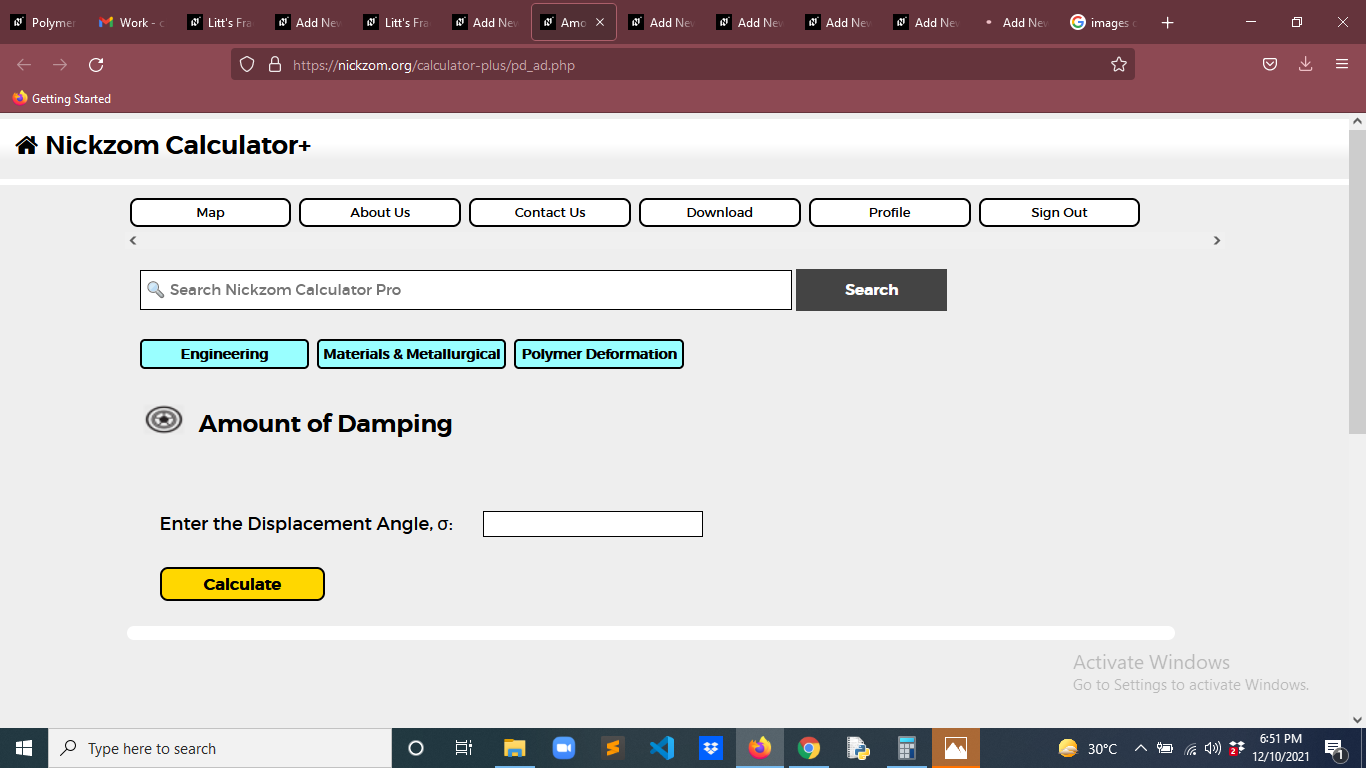The height and width of the screenshot is (768, 1366).
Task: Click the Sign Out button
Action: (x=1059, y=212)
